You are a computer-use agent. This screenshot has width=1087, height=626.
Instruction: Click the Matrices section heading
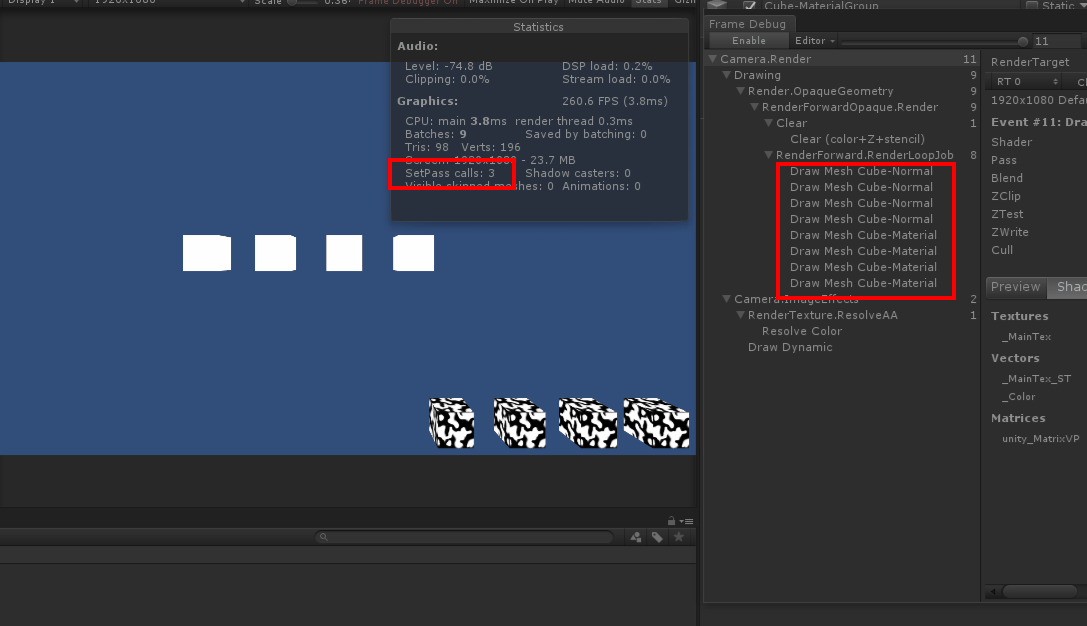(x=1018, y=418)
